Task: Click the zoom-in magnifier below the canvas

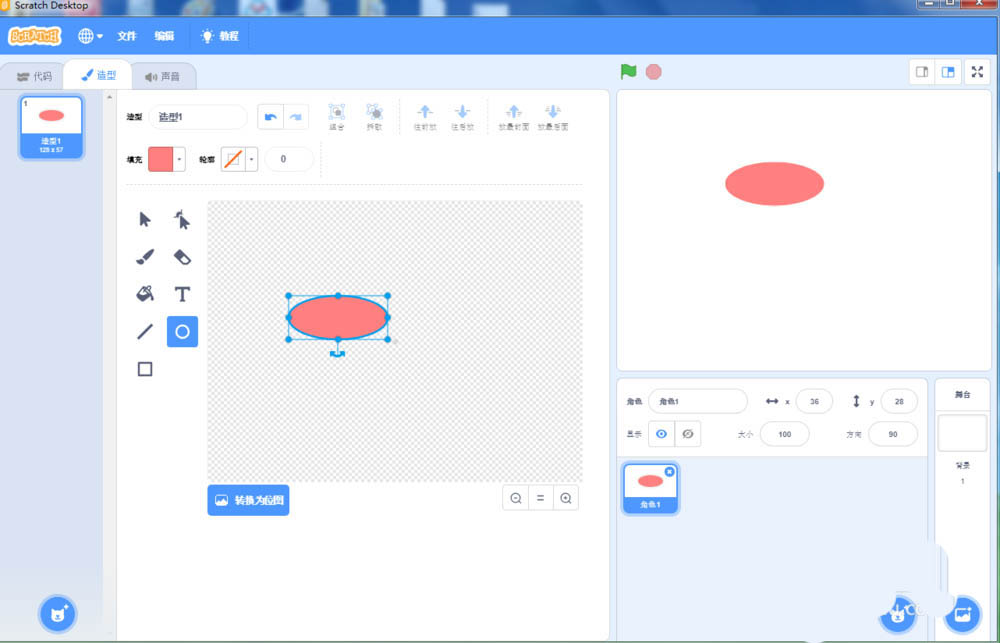Action: tap(567, 497)
